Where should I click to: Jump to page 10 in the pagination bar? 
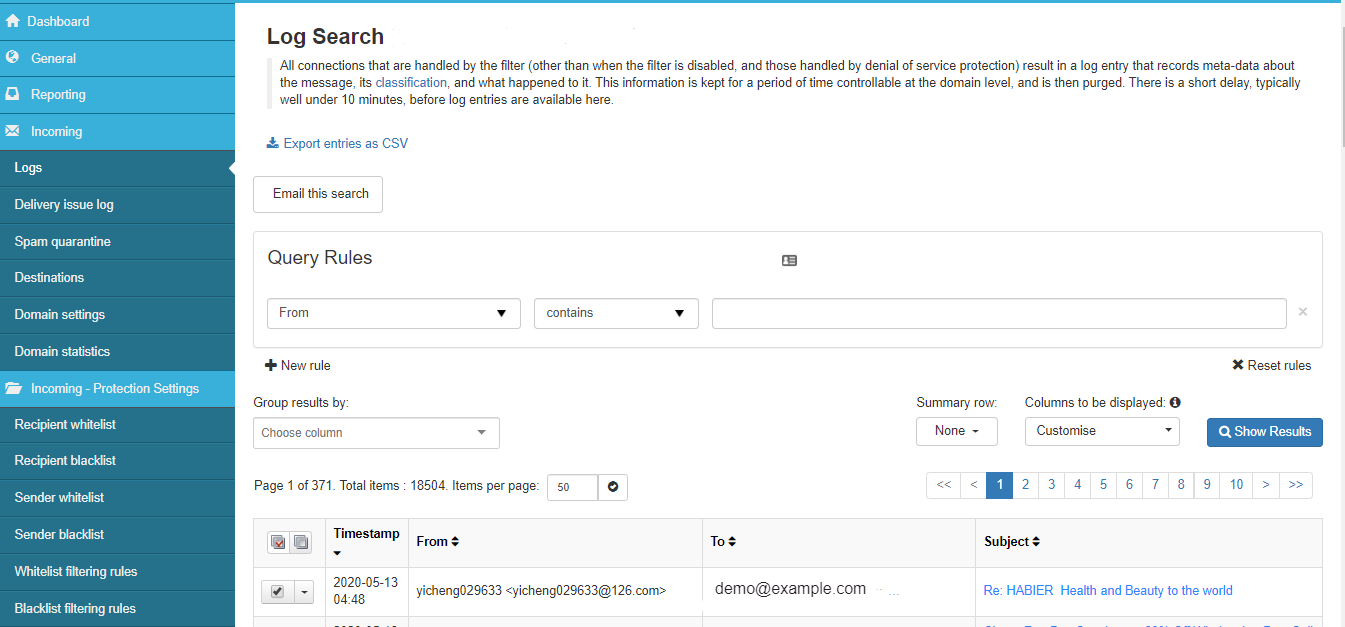point(1236,485)
